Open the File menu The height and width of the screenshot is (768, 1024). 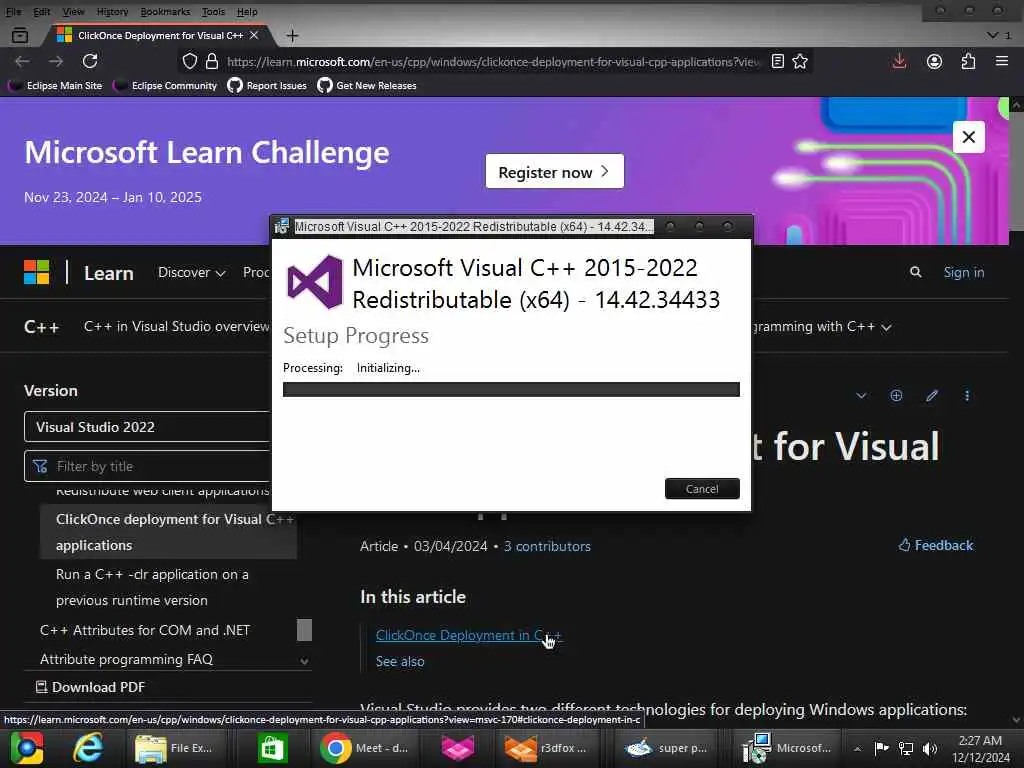click(13, 12)
